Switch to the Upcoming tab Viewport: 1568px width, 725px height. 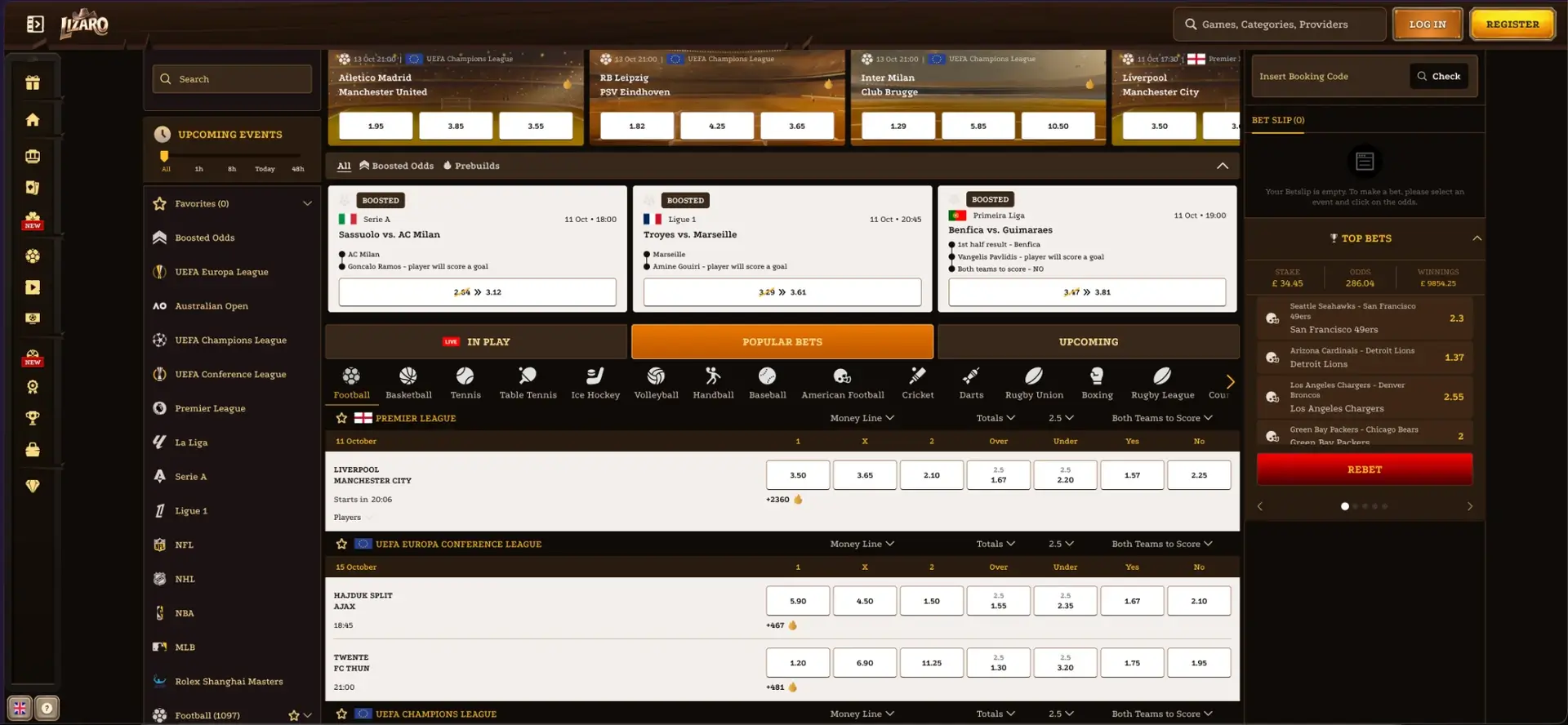point(1089,342)
